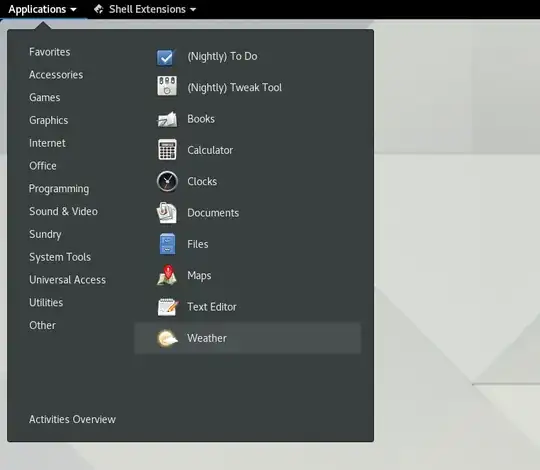Select the Programming category

59,189
